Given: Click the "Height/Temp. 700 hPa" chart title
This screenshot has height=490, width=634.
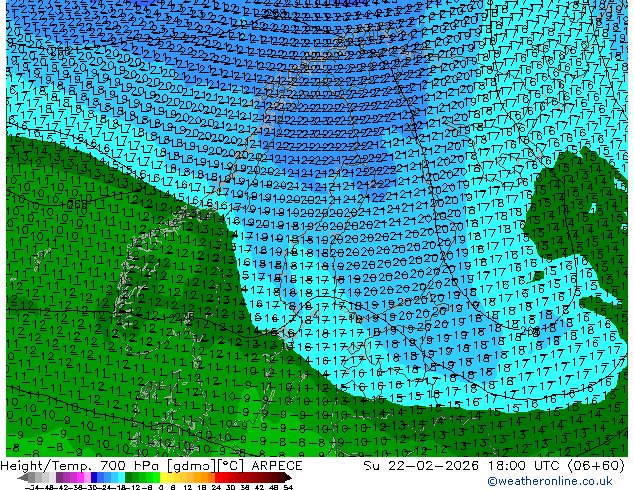Looking at the screenshot, I should [x=80, y=466].
